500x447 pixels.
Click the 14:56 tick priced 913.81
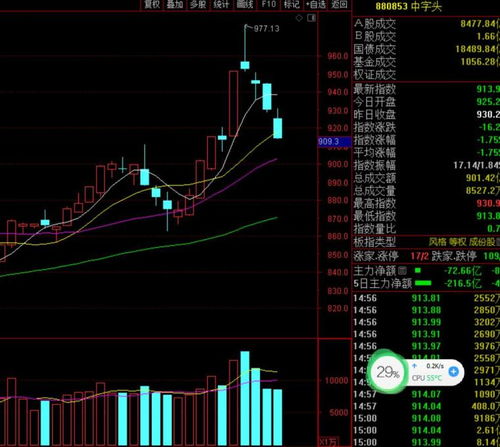click(427, 298)
